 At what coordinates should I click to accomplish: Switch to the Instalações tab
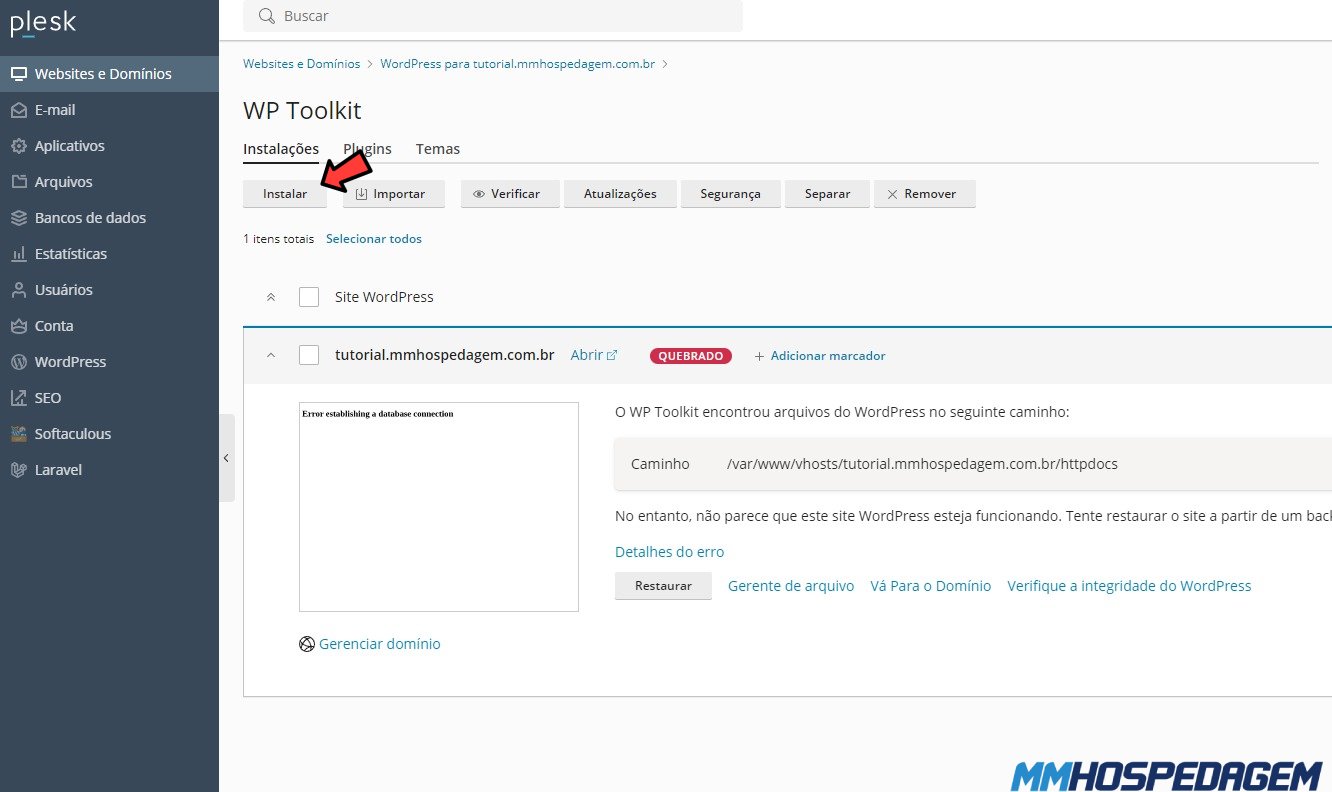(x=281, y=149)
